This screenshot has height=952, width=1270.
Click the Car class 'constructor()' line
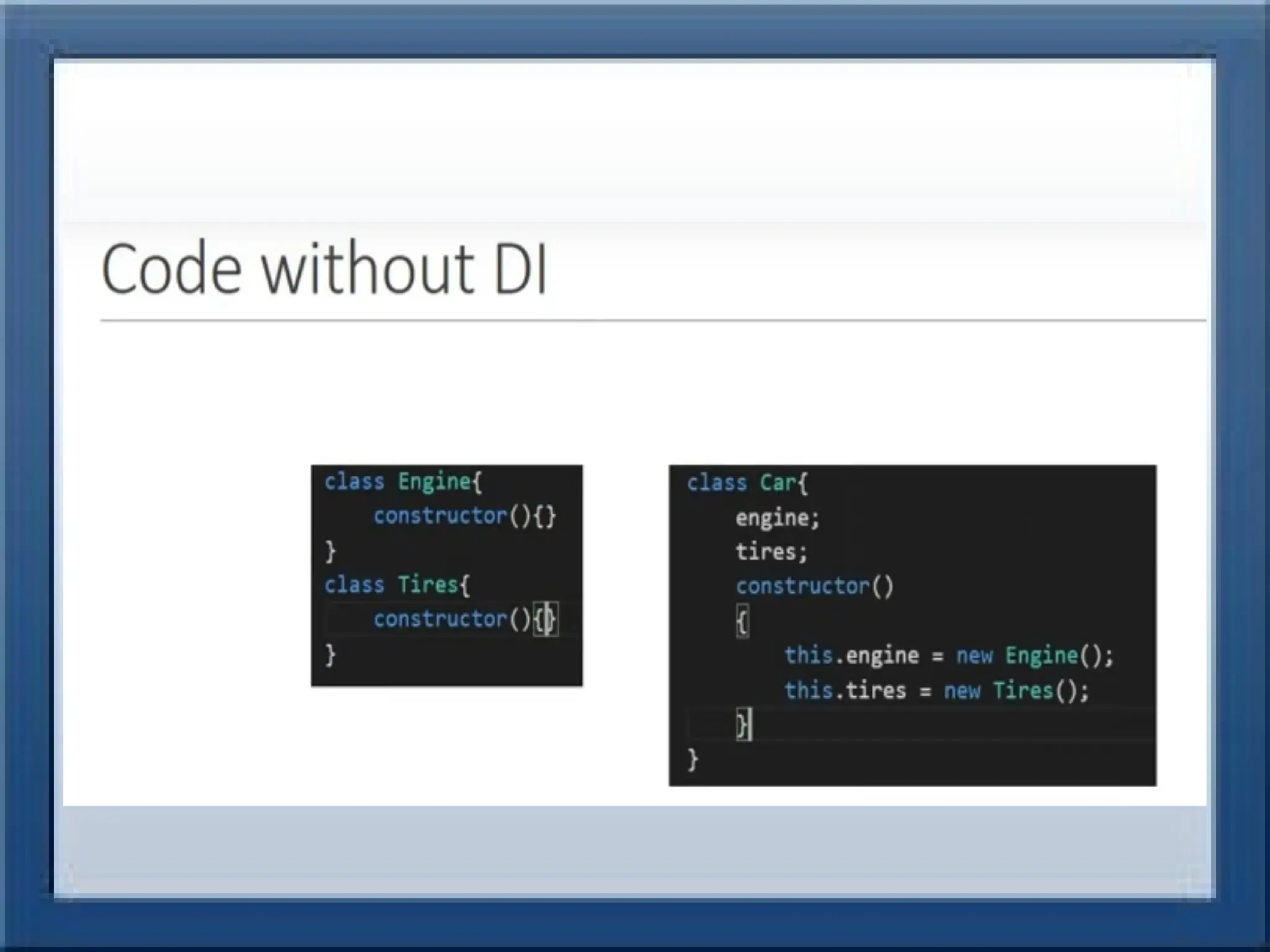tap(814, 586)
